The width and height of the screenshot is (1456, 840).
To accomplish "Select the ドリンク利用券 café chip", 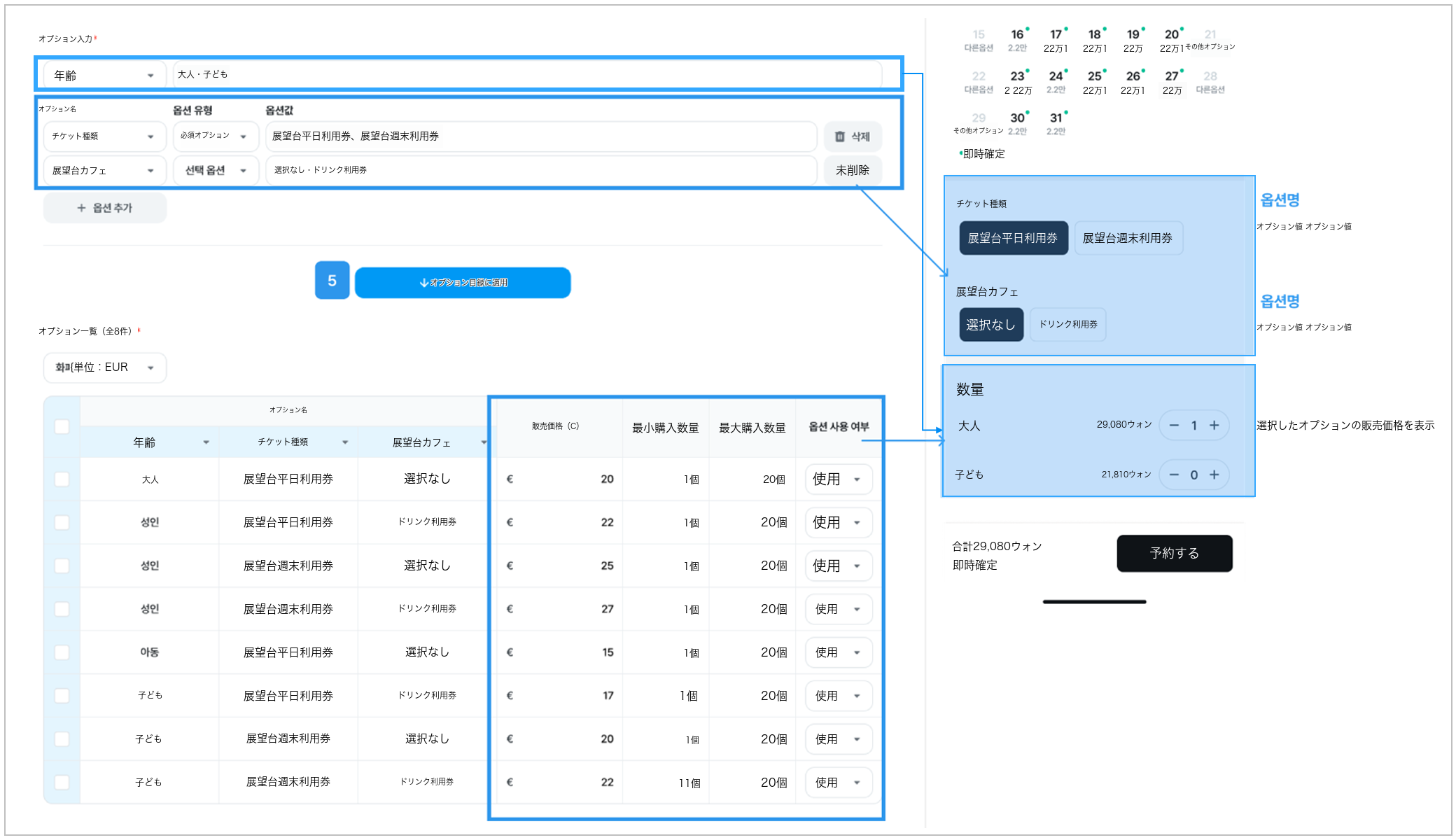I will 1067,325.
